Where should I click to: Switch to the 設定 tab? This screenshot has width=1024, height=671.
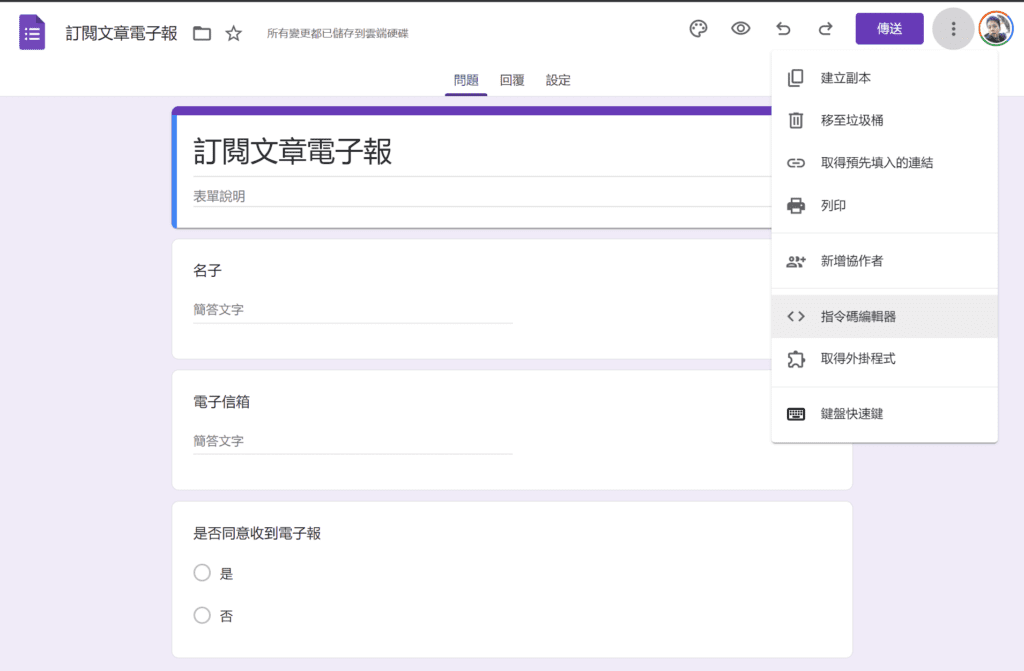pyautogui.click(x=558, y=80)
